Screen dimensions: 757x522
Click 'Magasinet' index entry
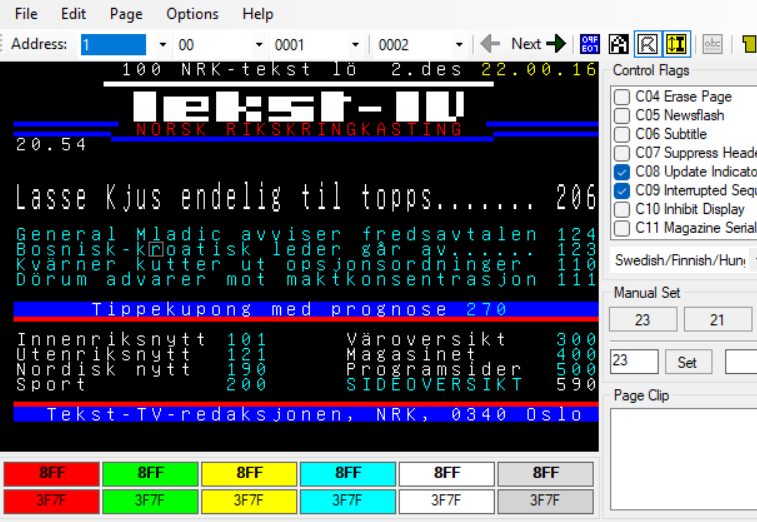pos(411,354)
